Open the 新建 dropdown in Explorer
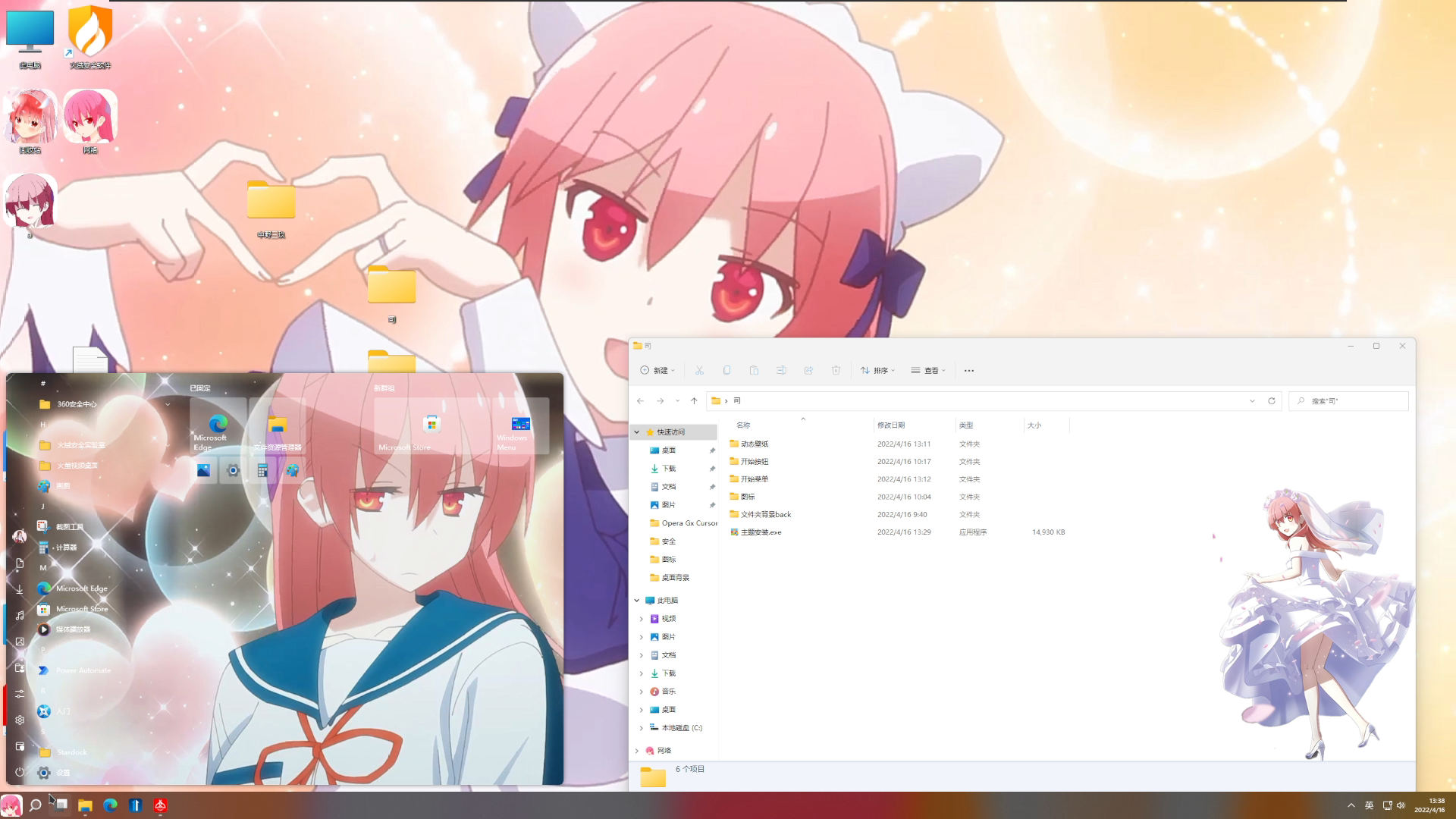This screenshot has width=1456, height=819. coord(657,371)
